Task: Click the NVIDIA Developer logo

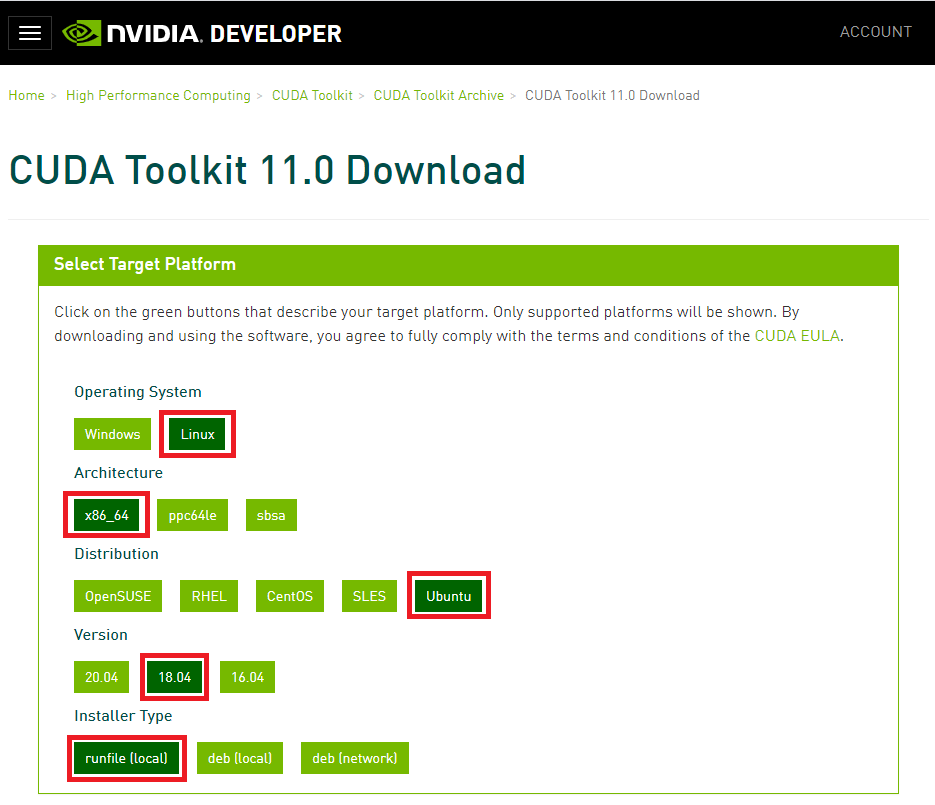Action: (x=202, y=33)
